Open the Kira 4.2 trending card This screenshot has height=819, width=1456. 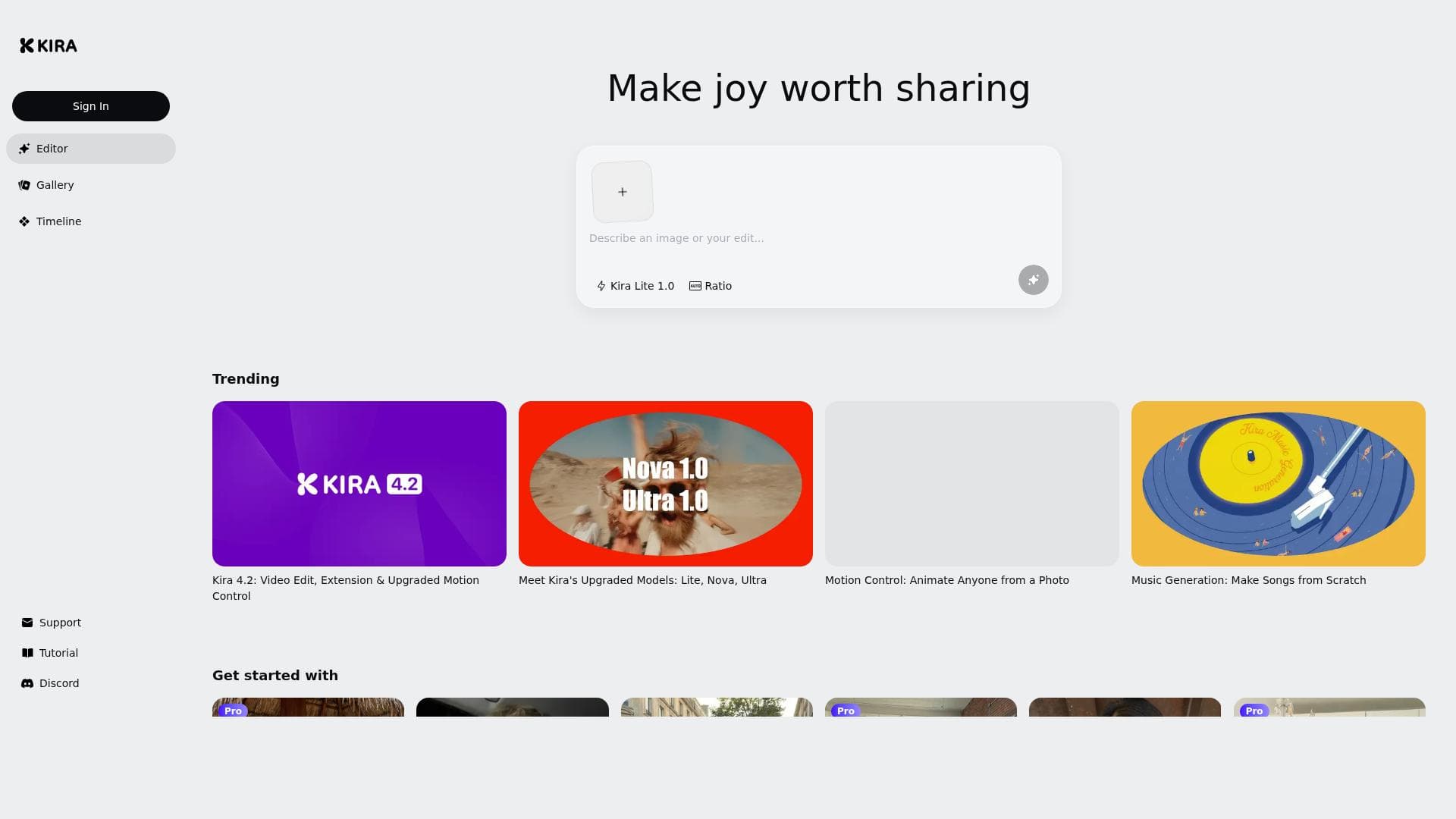click(x=359, y=484)
